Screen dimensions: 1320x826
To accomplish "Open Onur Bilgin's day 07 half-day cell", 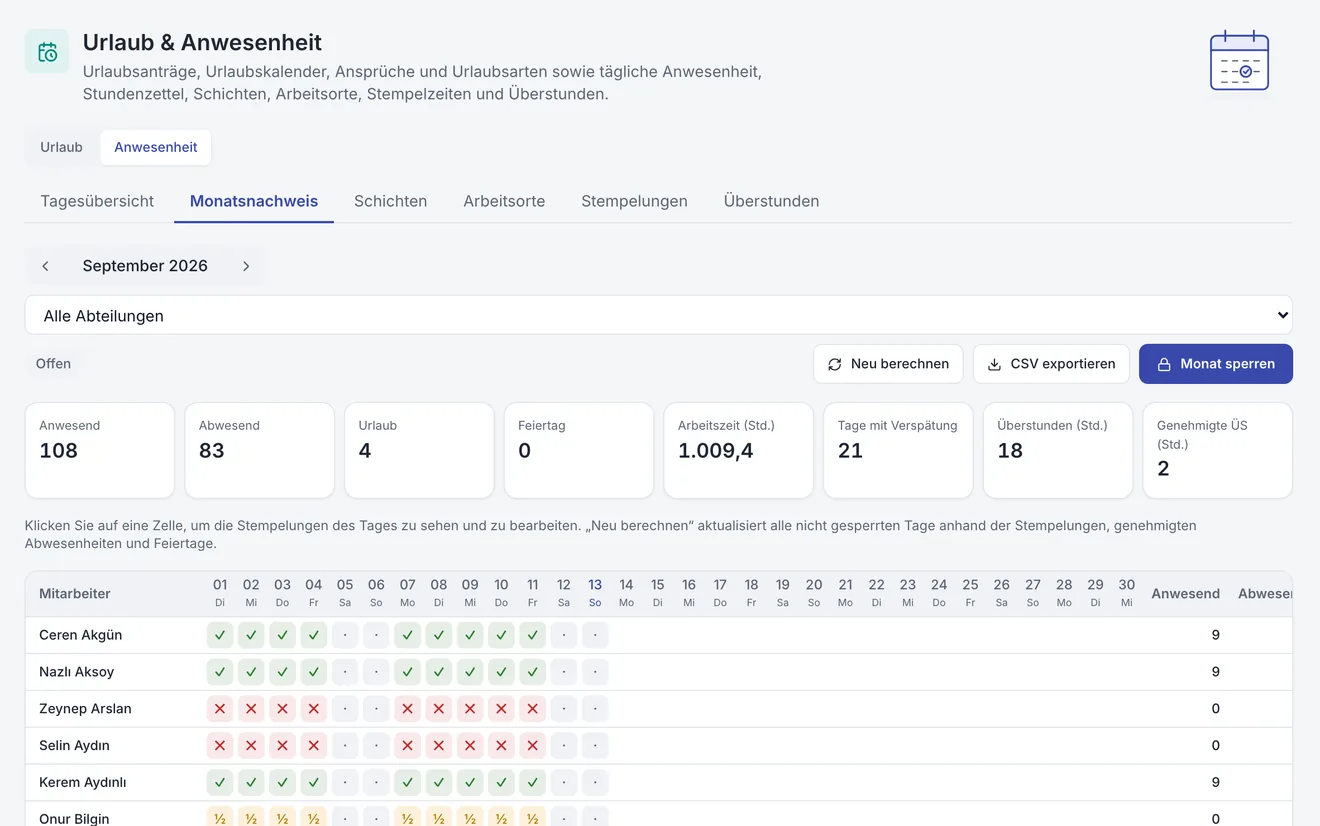I will 407,818.
